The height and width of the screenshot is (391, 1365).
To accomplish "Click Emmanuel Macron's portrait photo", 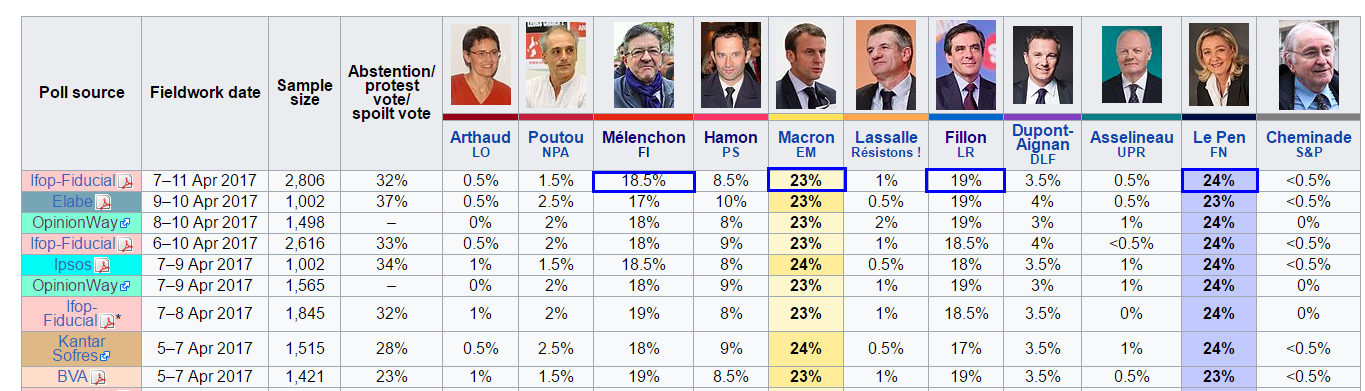I will point(807,66).
